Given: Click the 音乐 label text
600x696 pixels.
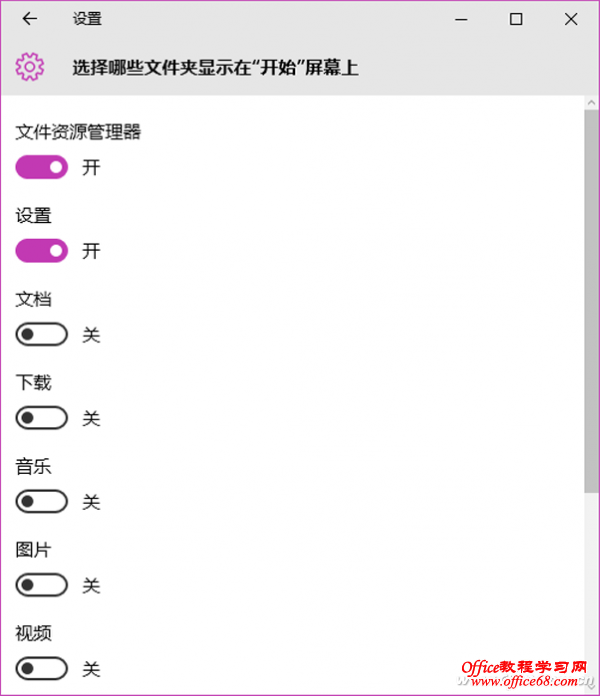Looking at the screenshot, I should [x=33, y=467].
